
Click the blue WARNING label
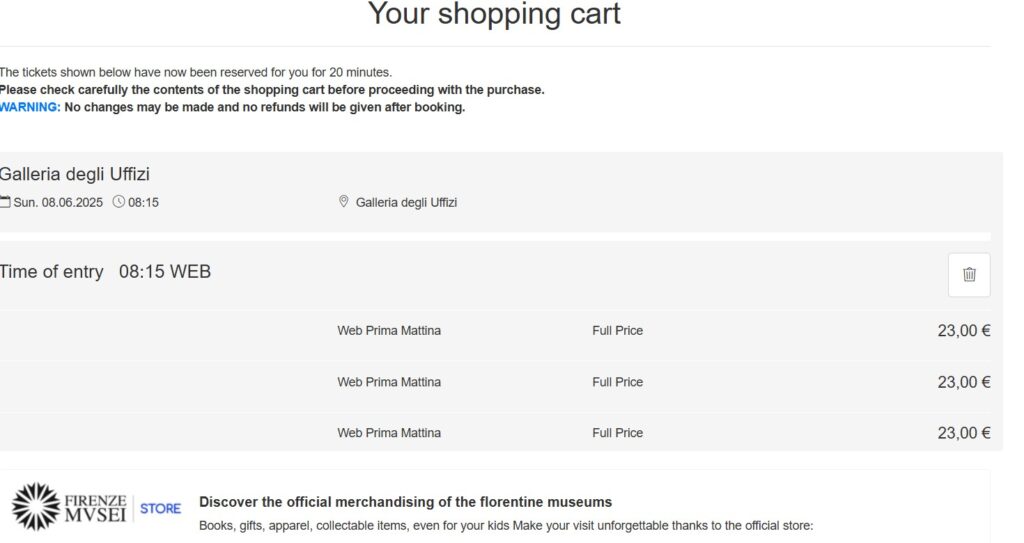pos(30,107)
